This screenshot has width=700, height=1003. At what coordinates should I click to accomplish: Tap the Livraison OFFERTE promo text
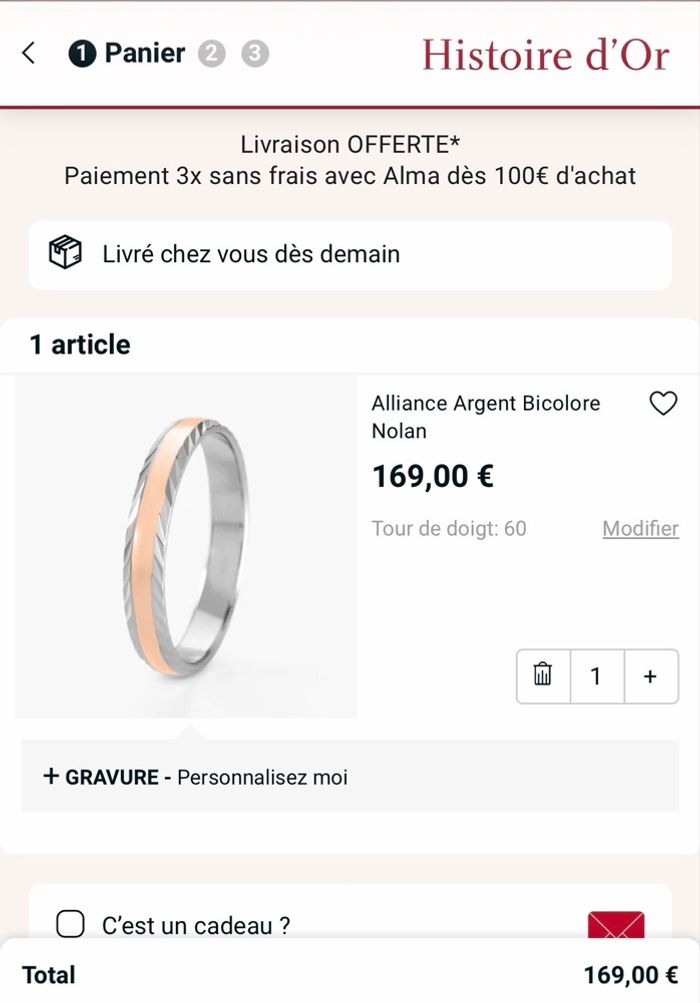[350, 144]
